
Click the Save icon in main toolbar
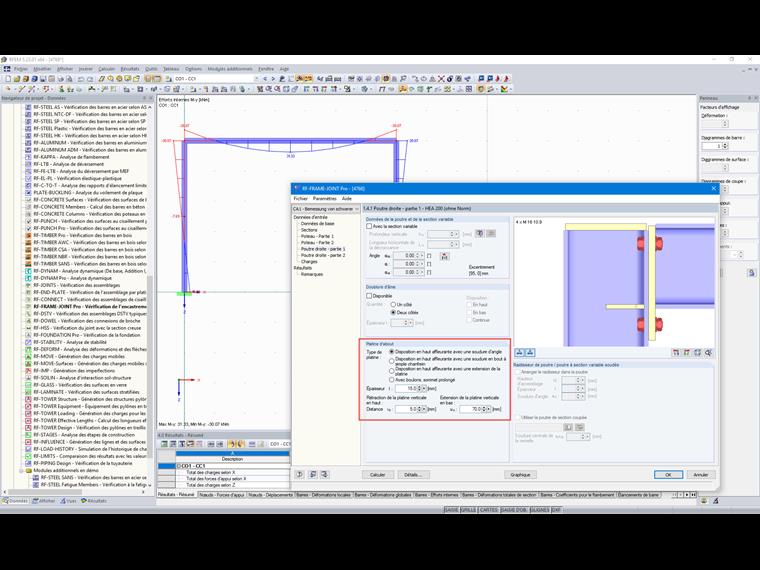[43, 79]
